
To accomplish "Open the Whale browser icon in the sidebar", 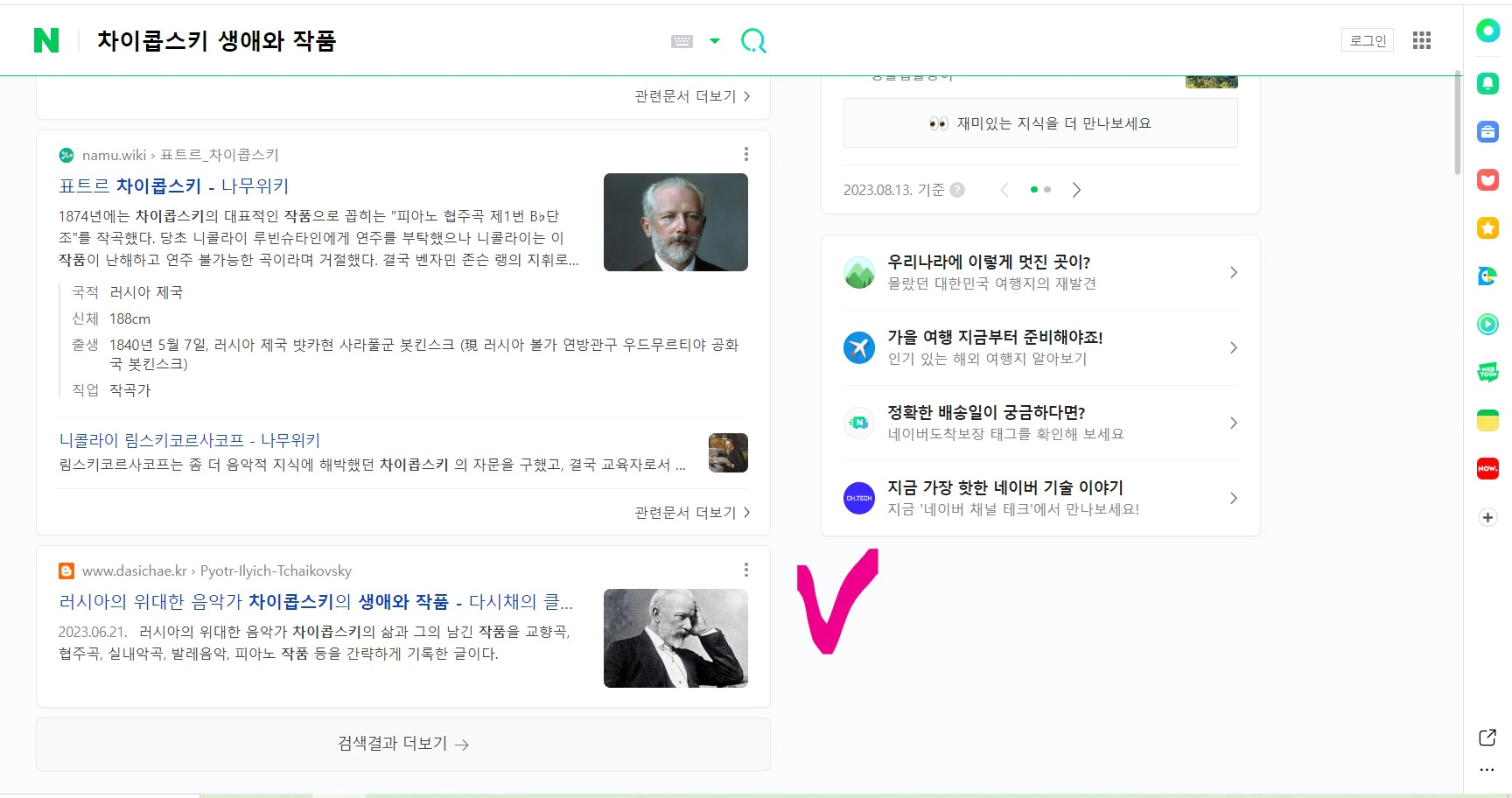I will pos(1487,276).
